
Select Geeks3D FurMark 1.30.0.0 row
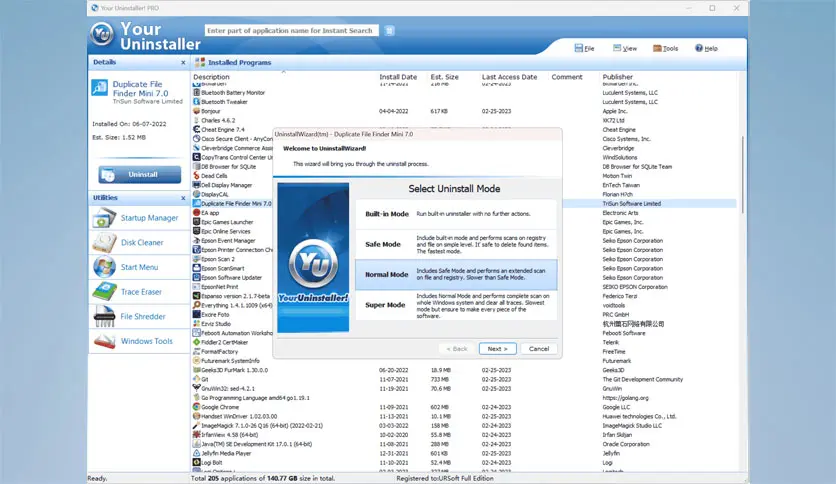pos(464,370)
